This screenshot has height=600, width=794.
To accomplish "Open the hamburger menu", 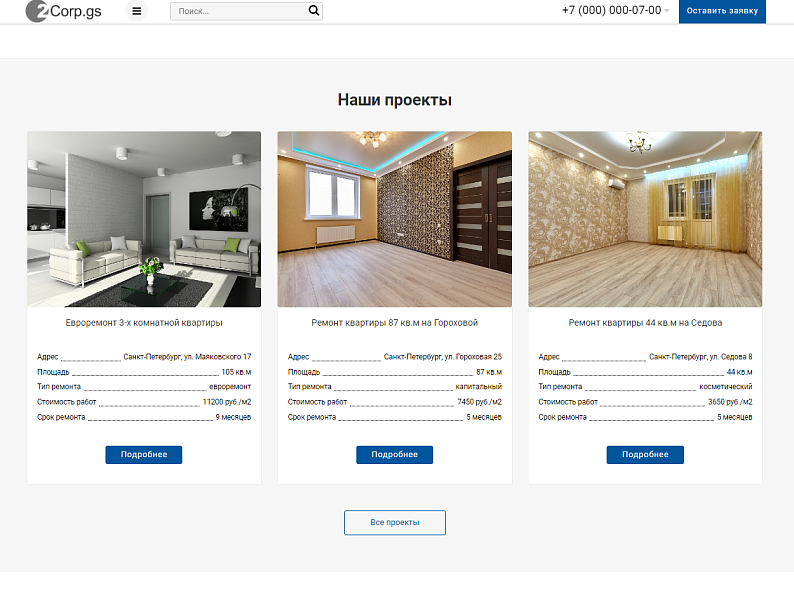I will click(x=137, y=11).
